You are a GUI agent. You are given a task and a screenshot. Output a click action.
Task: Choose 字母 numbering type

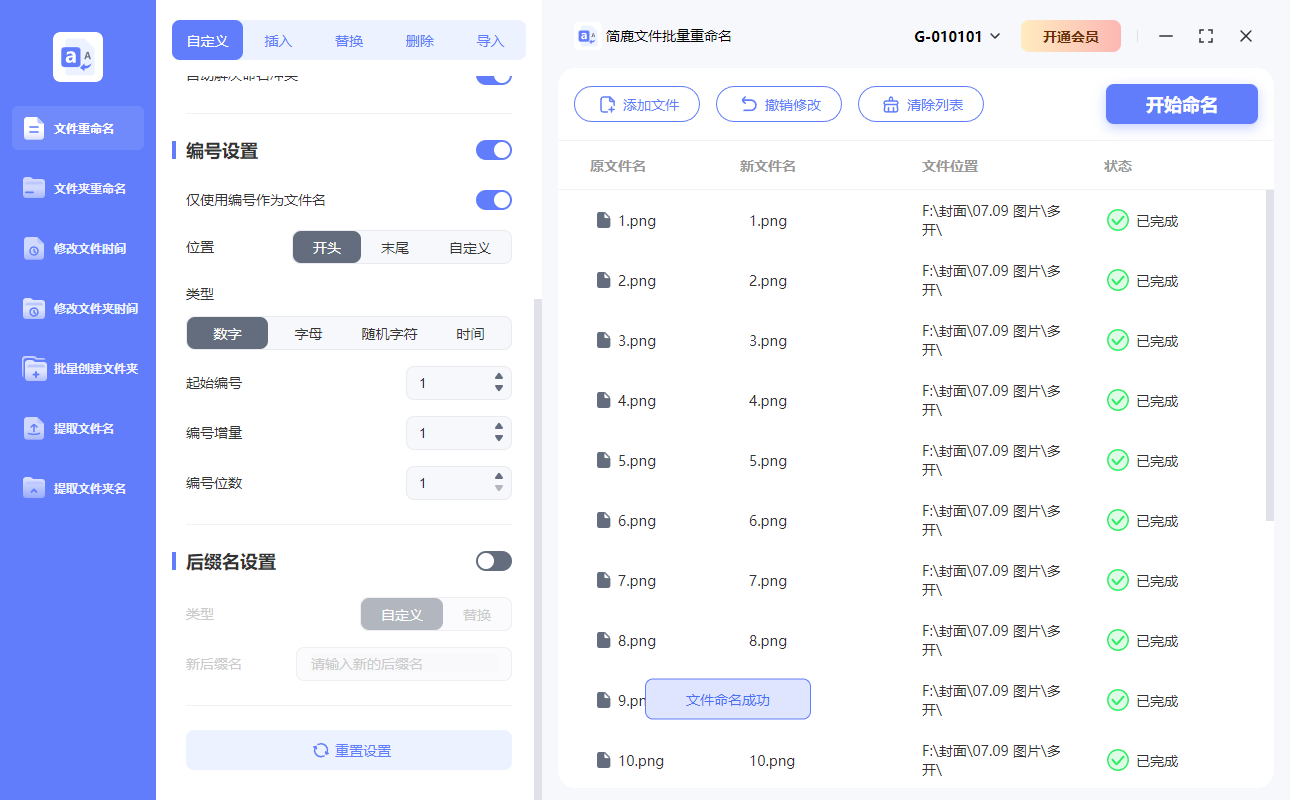pos(309,333)
